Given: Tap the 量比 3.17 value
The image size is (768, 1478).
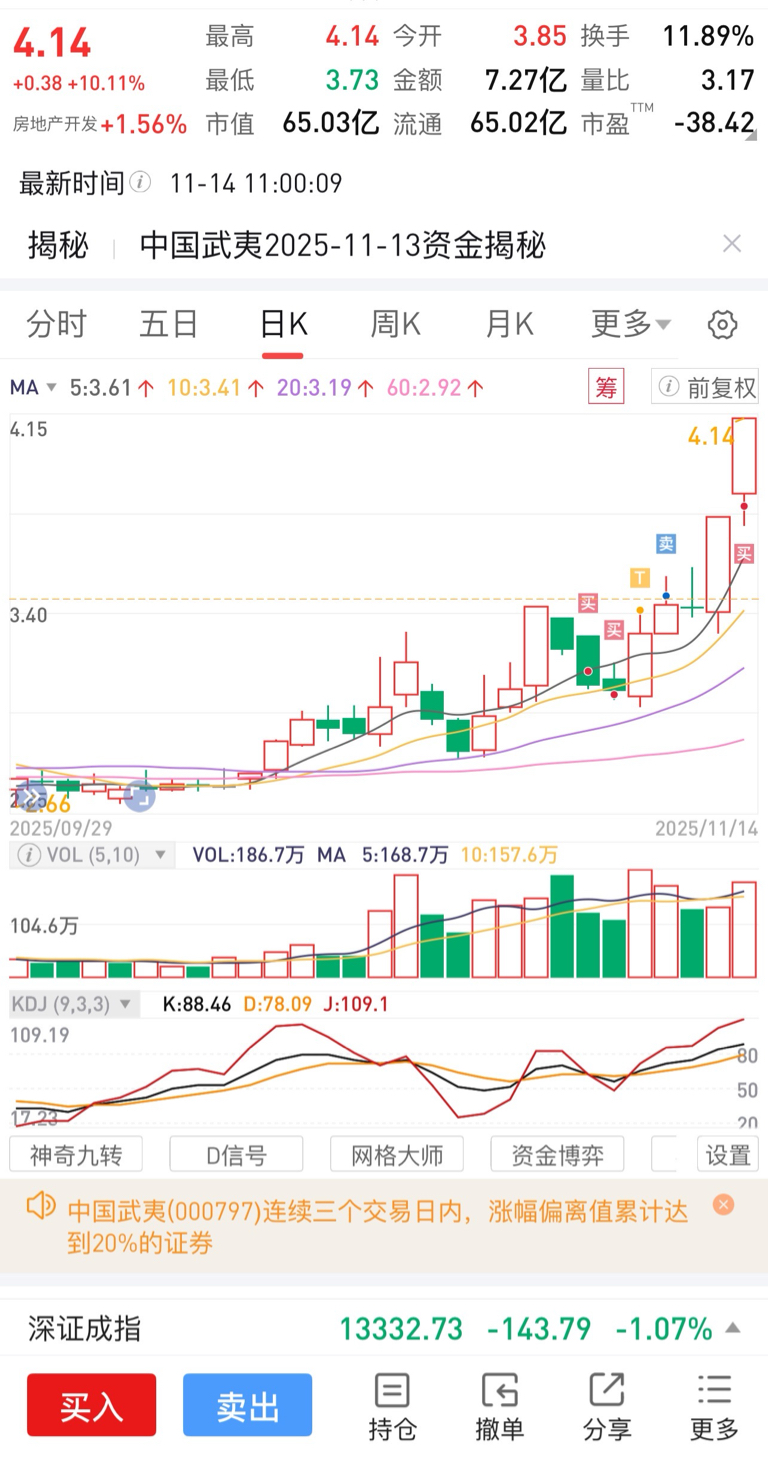Looking at the screenshot, I should tap(727, 80).
